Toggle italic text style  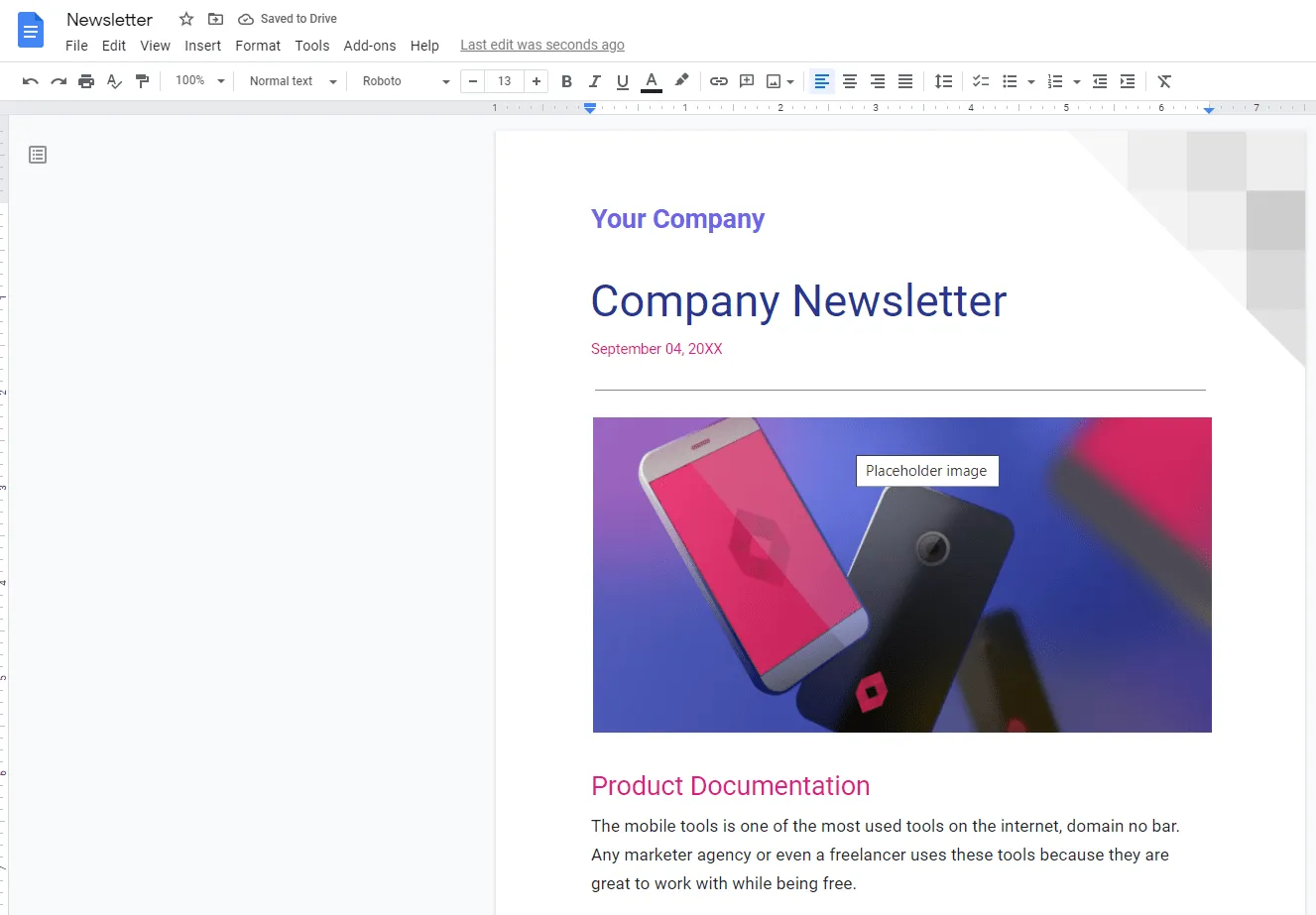tap(594, 81)
